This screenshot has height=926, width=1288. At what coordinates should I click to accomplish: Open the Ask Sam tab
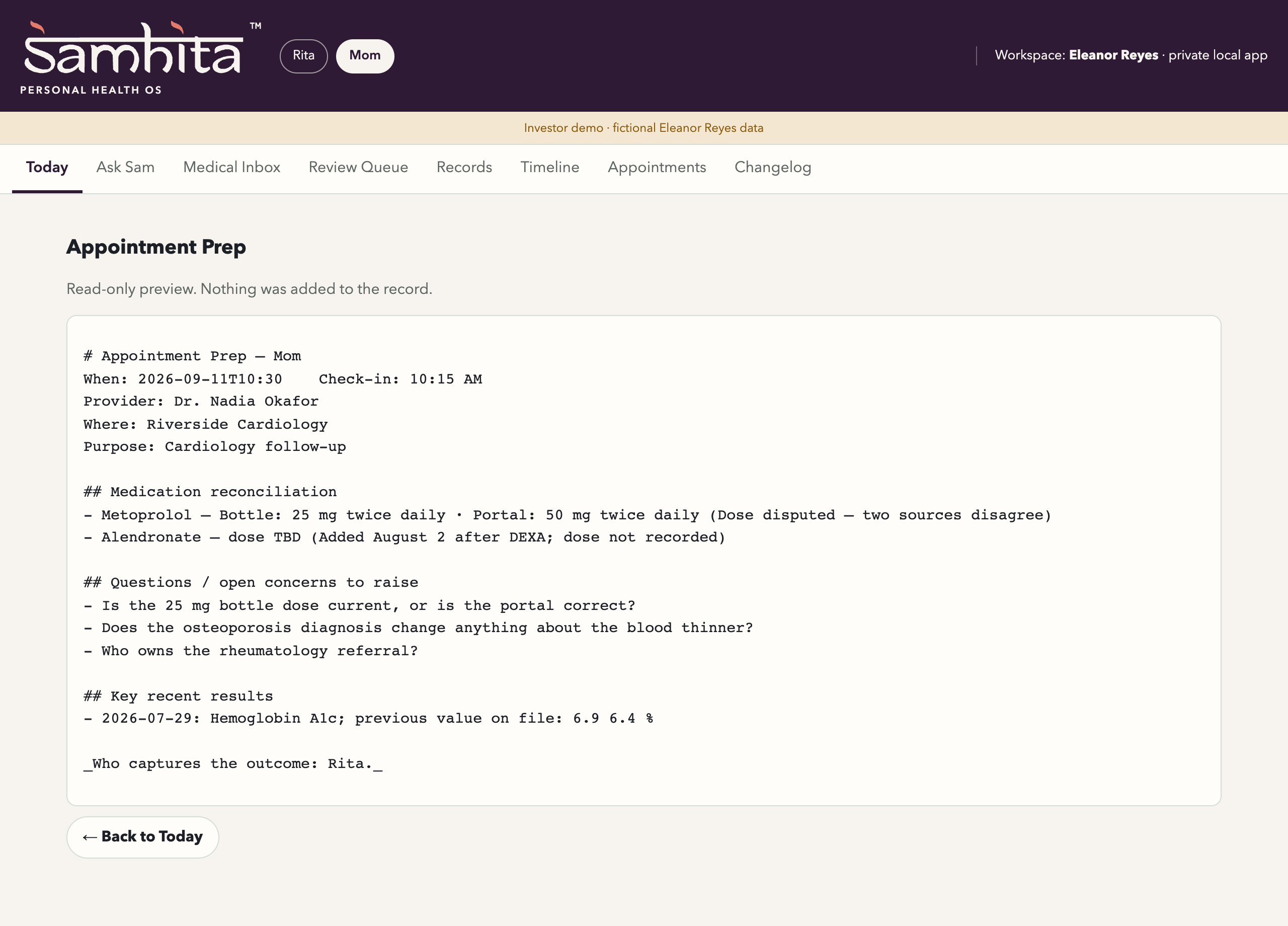pyautogui.click(x=125, y=168)
